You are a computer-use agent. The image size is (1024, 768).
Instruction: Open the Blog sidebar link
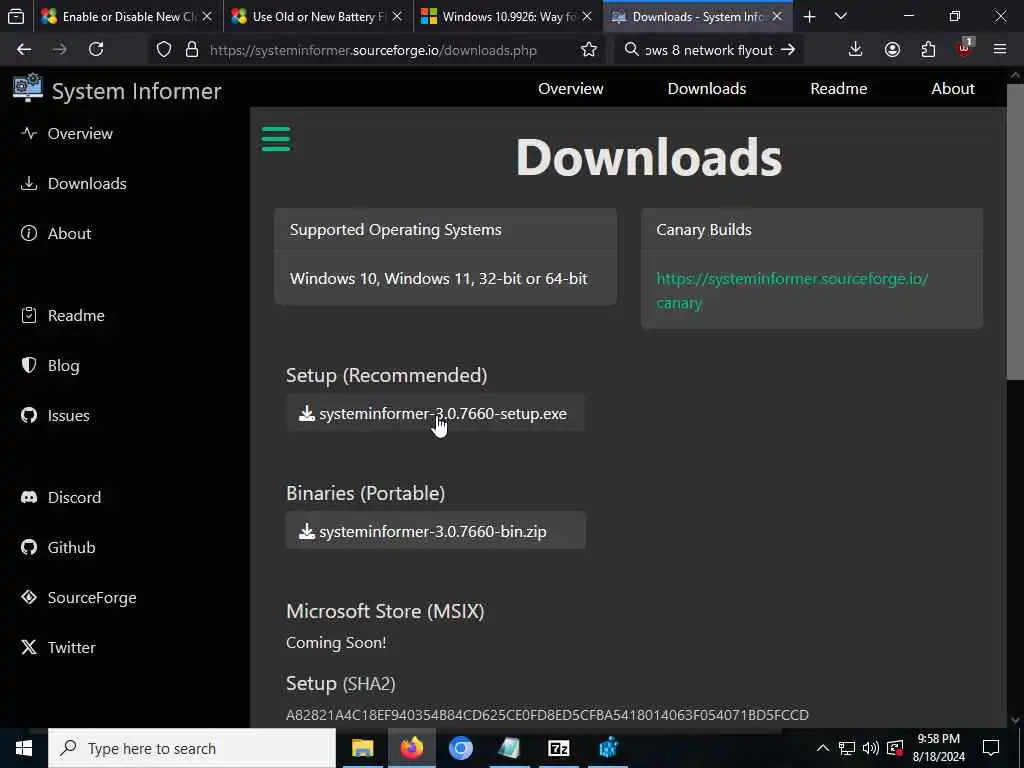point(50,366)
